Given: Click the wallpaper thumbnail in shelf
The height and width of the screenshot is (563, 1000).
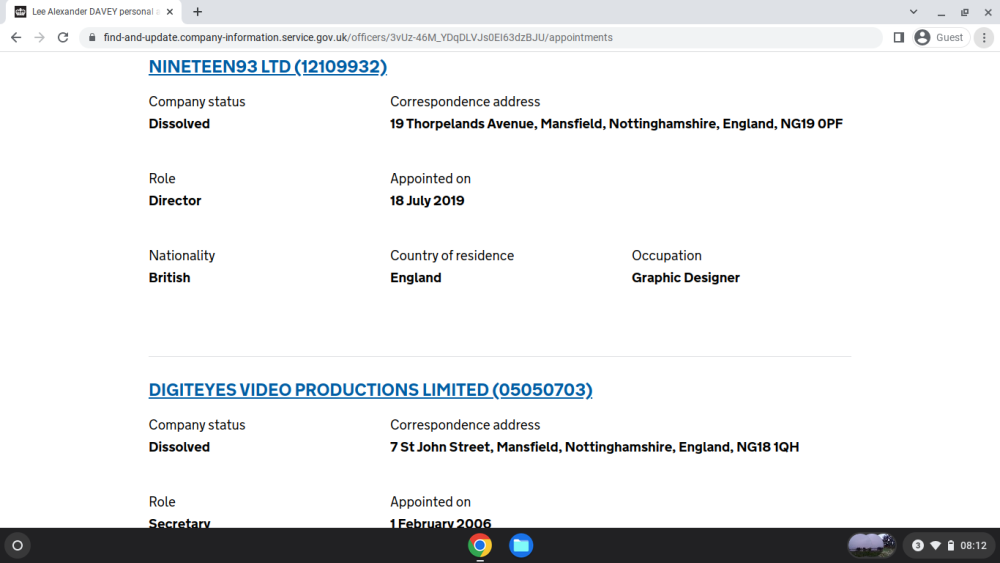Looking at the screenshot, I should 871,545.
